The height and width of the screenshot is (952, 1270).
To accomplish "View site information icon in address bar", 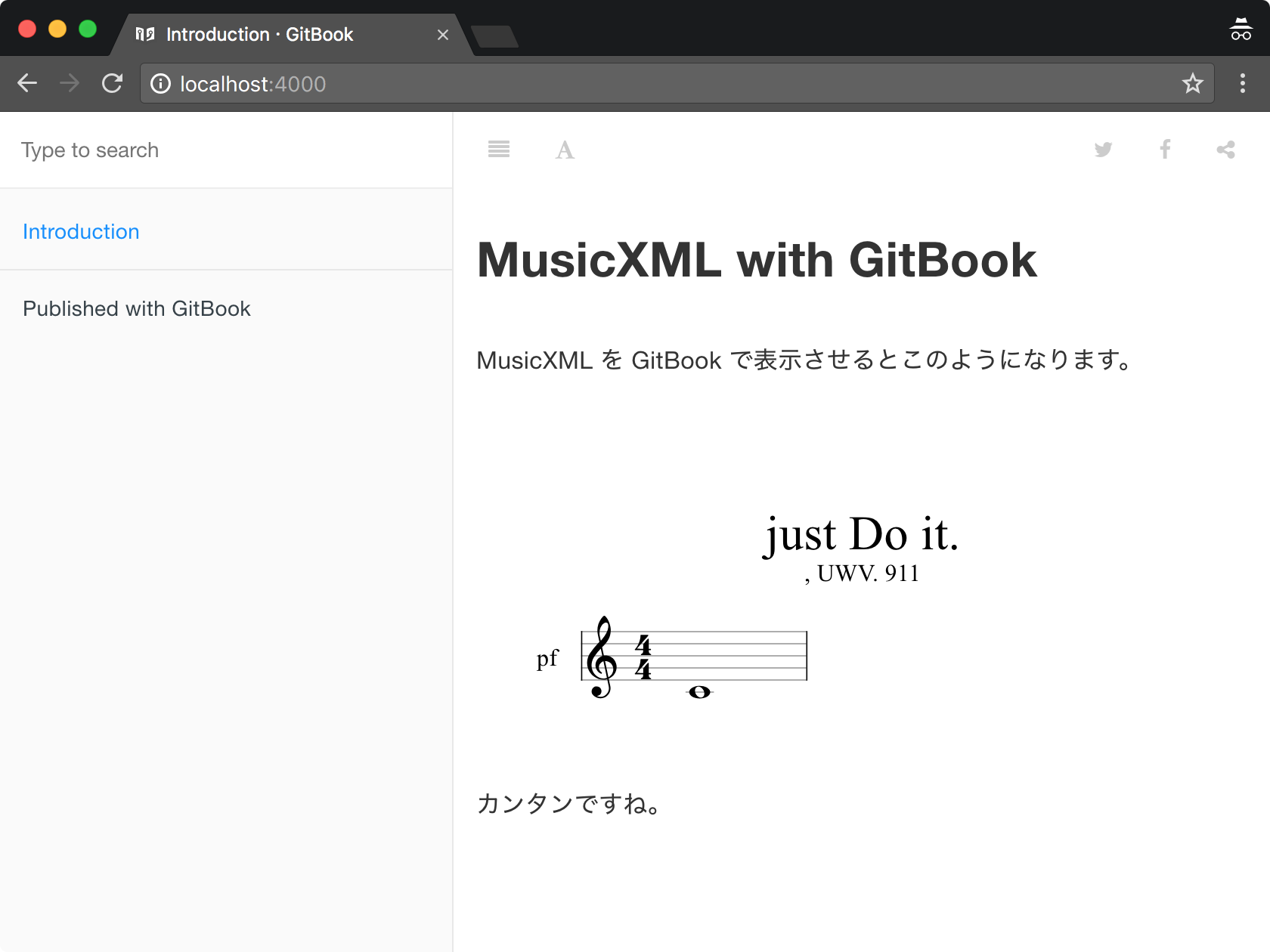I will [160, 83].
